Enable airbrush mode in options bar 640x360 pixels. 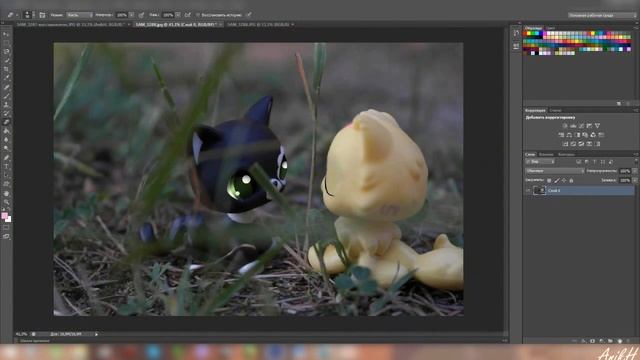pyautogui.click(x=188, y=15)
